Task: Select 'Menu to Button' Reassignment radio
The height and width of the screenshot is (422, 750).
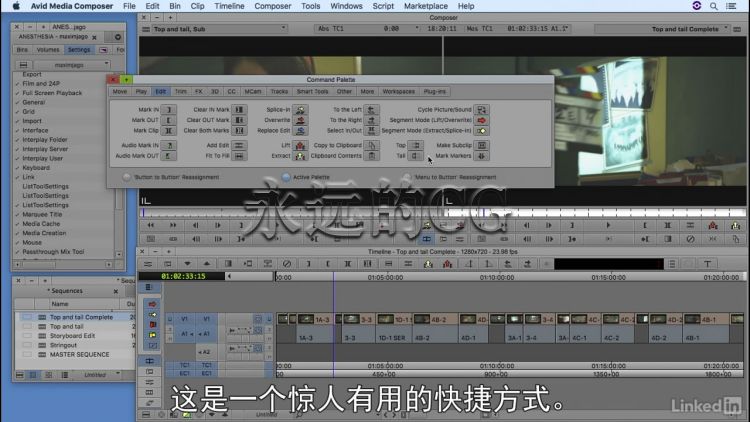Action: pyautogui.click(x=407, y=177)
